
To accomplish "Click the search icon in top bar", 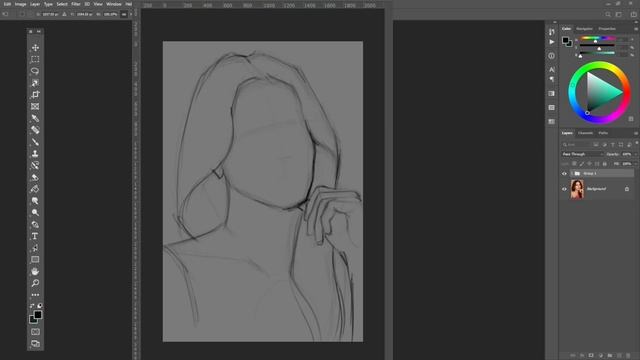I will click(608, 14).
